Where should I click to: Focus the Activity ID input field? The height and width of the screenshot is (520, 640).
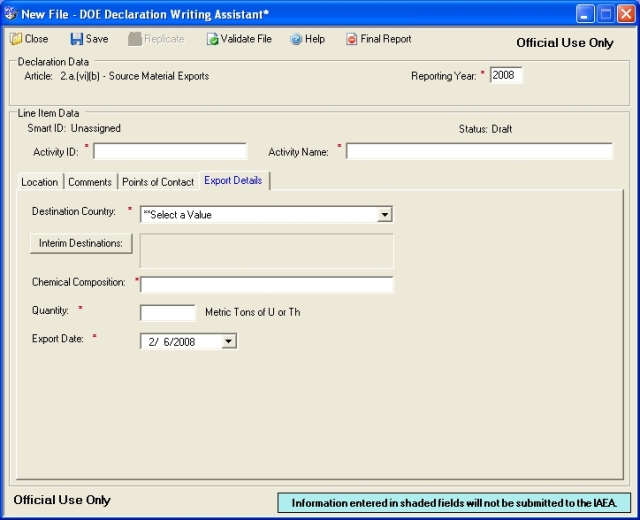170,151
